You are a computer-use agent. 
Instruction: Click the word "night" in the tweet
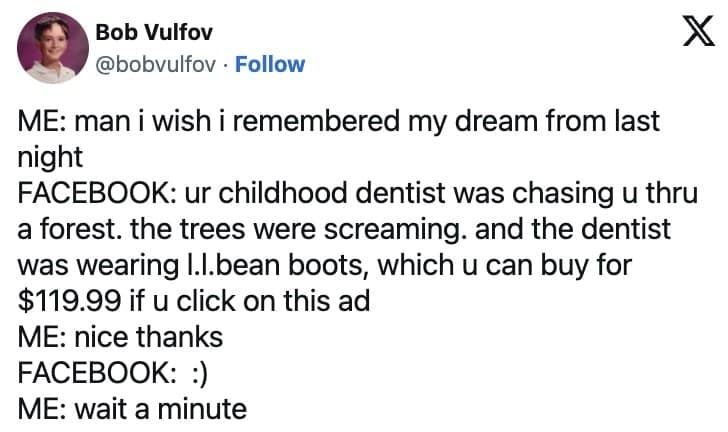click(50, 157)
